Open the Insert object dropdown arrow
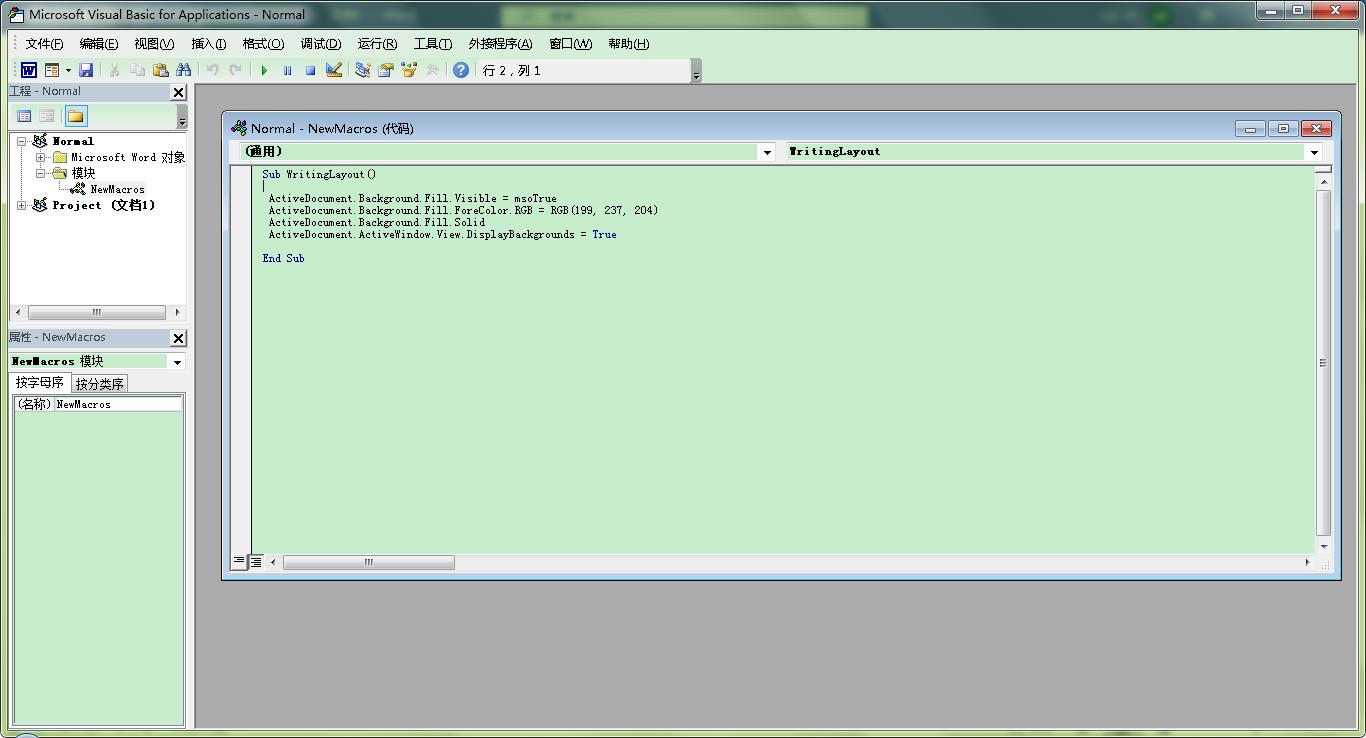Screen dimensions: 1366x738 coord(68,70)
